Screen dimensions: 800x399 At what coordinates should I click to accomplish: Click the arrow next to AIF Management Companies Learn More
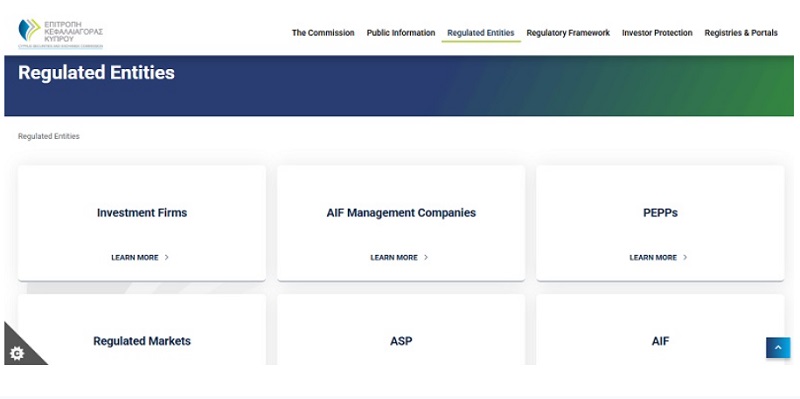(x=426, y=258)
